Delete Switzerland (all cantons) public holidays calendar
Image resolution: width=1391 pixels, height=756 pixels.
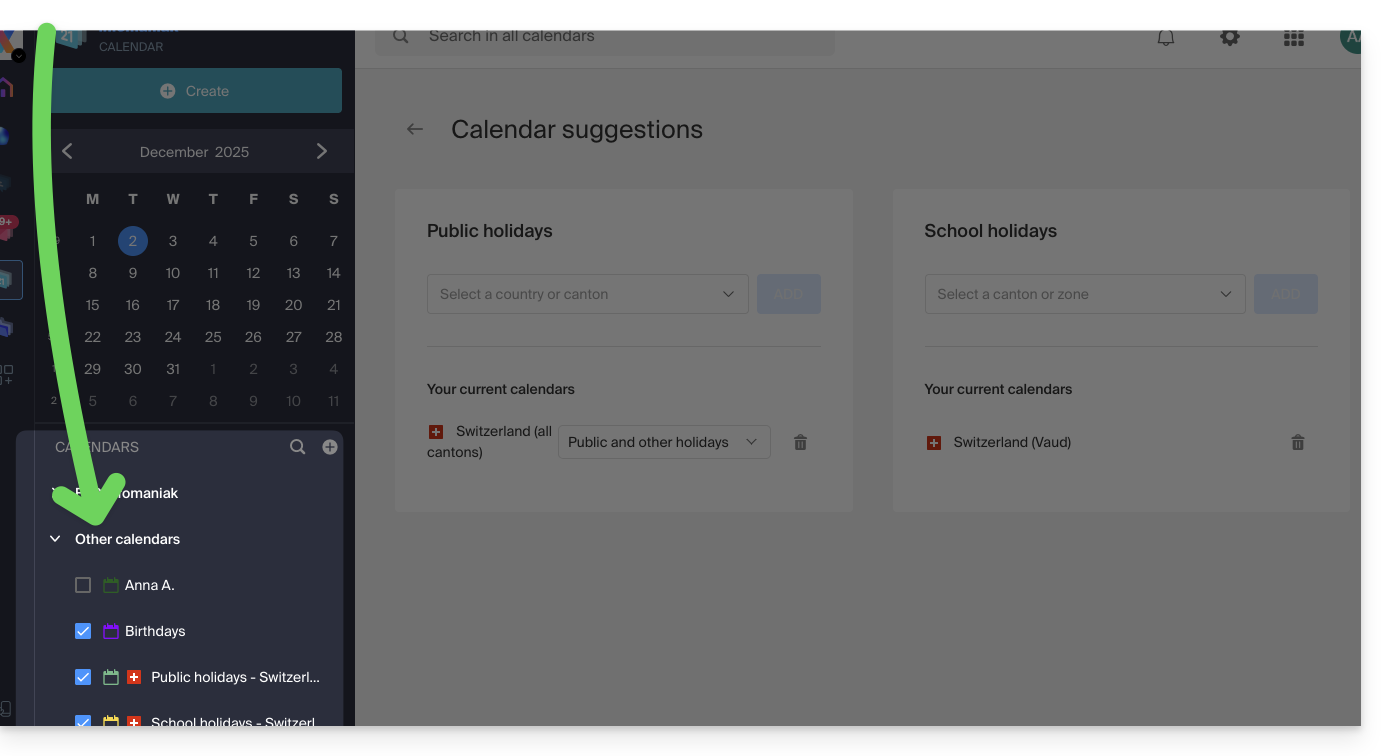tap(800, 442)
